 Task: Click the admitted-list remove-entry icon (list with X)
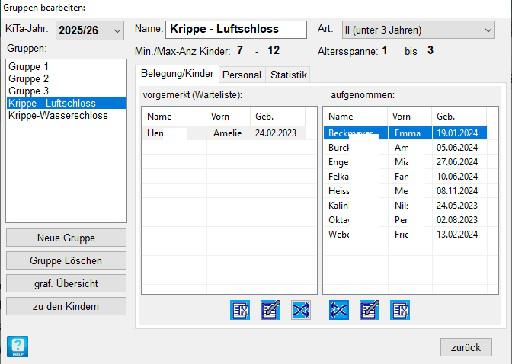[400, 310]
